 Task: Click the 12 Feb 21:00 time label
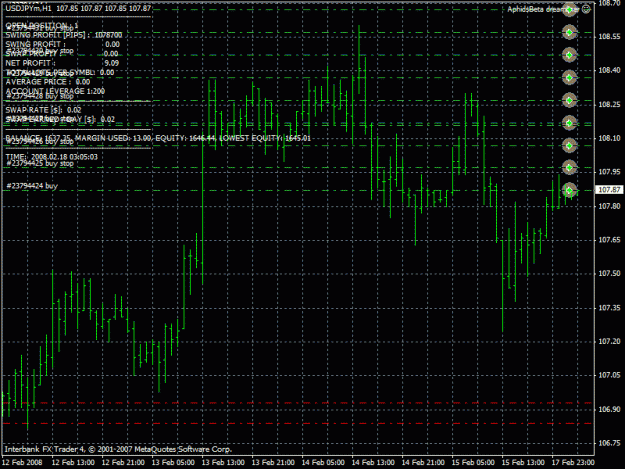click(123, 463)
